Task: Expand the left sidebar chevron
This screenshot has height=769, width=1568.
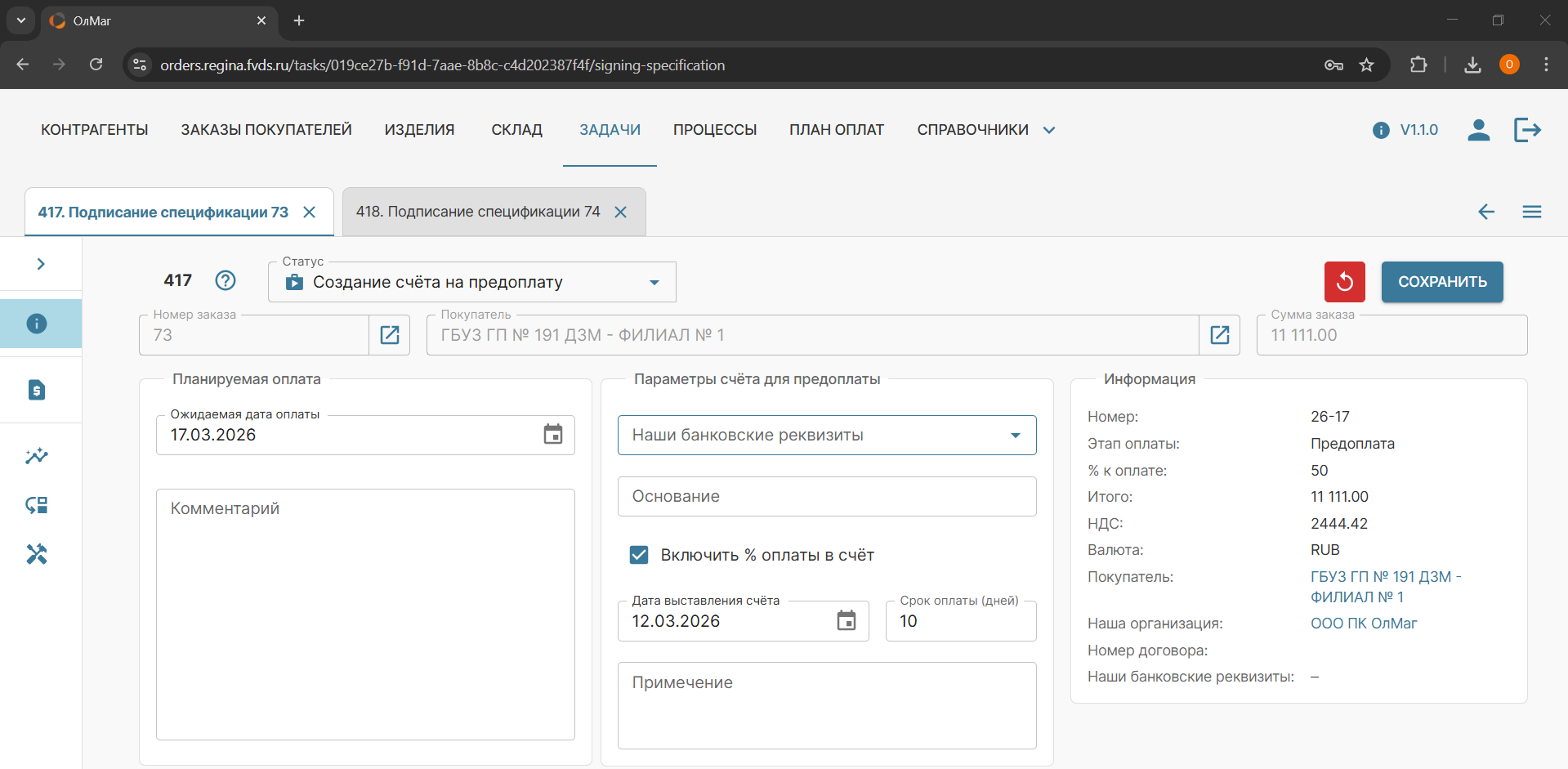Action: (41, 264)
